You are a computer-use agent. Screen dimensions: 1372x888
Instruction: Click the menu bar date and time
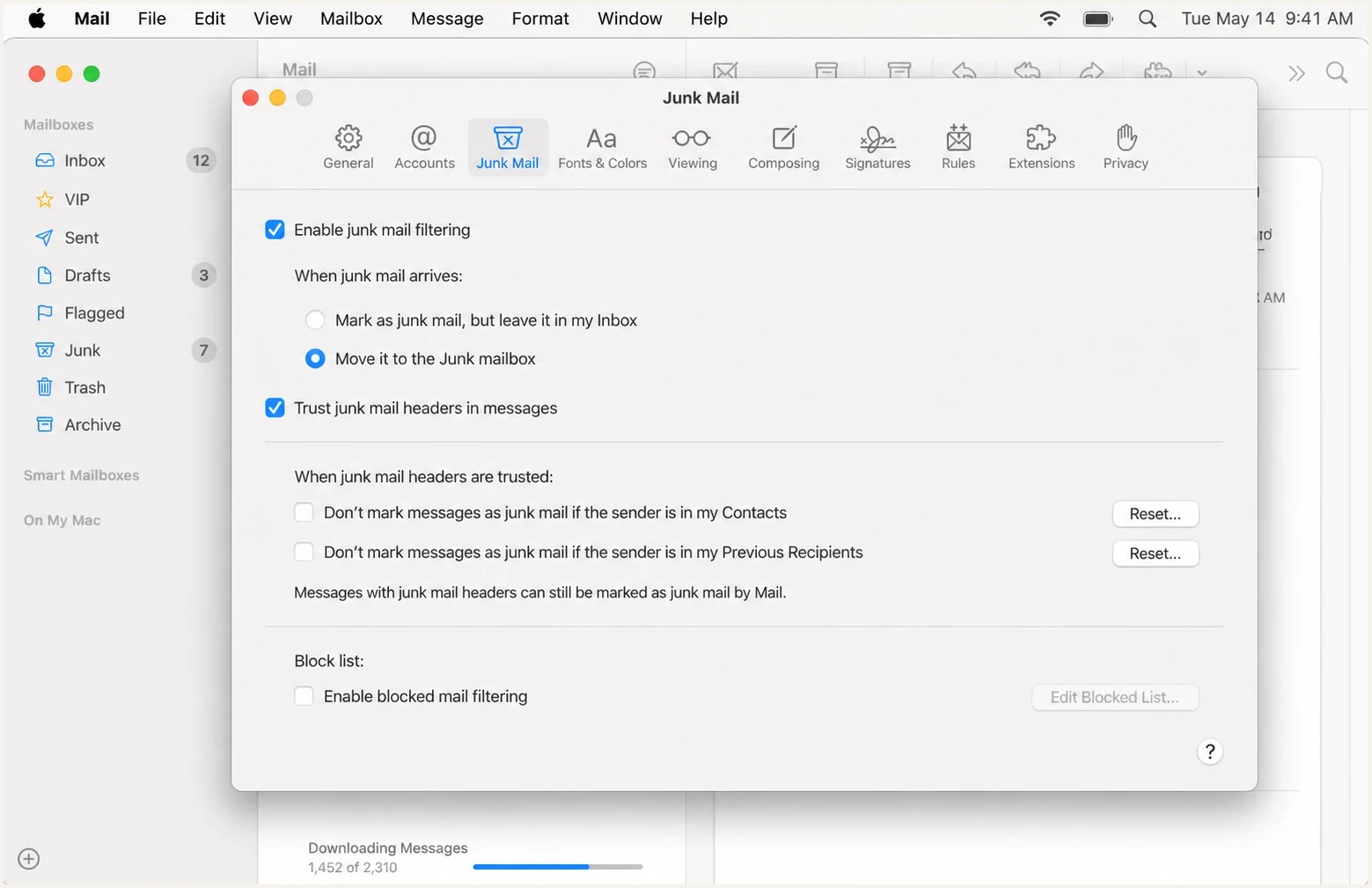point(1266,18)
